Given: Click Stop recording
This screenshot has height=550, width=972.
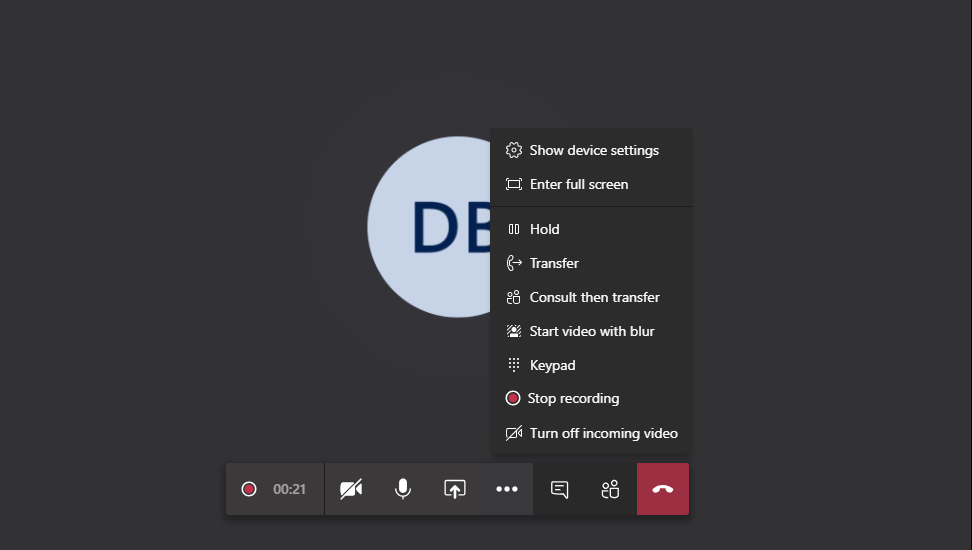Looking at the screenshot, I should click(x=591, y=399).
